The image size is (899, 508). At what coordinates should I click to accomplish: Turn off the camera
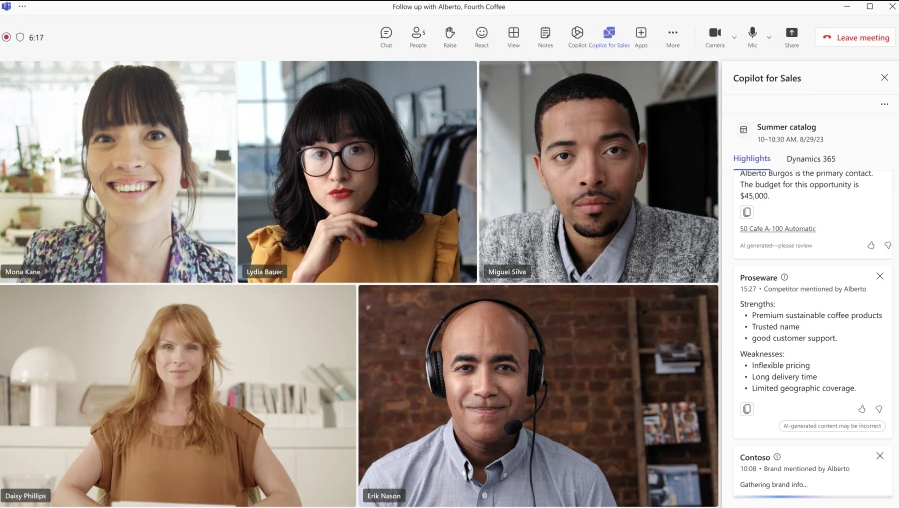tap(715, 35)
